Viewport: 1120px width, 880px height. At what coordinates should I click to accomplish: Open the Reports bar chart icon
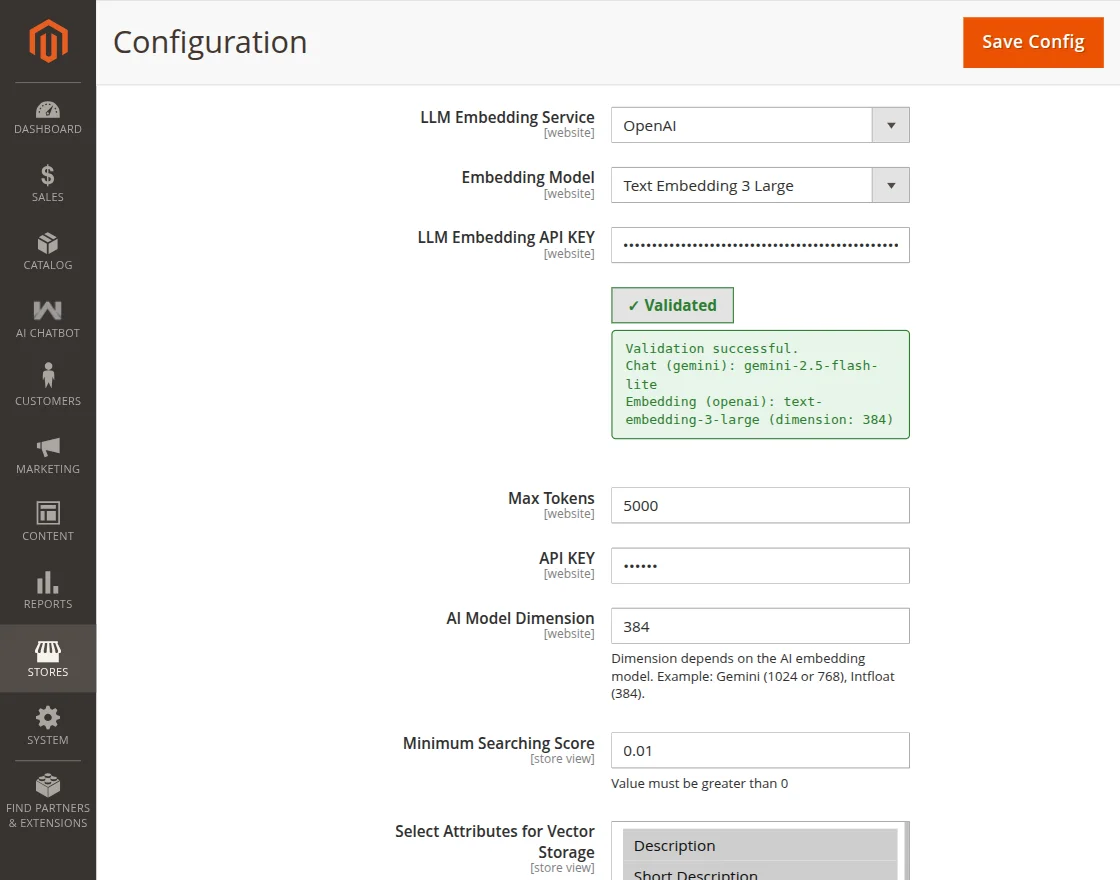coord(48,582)
